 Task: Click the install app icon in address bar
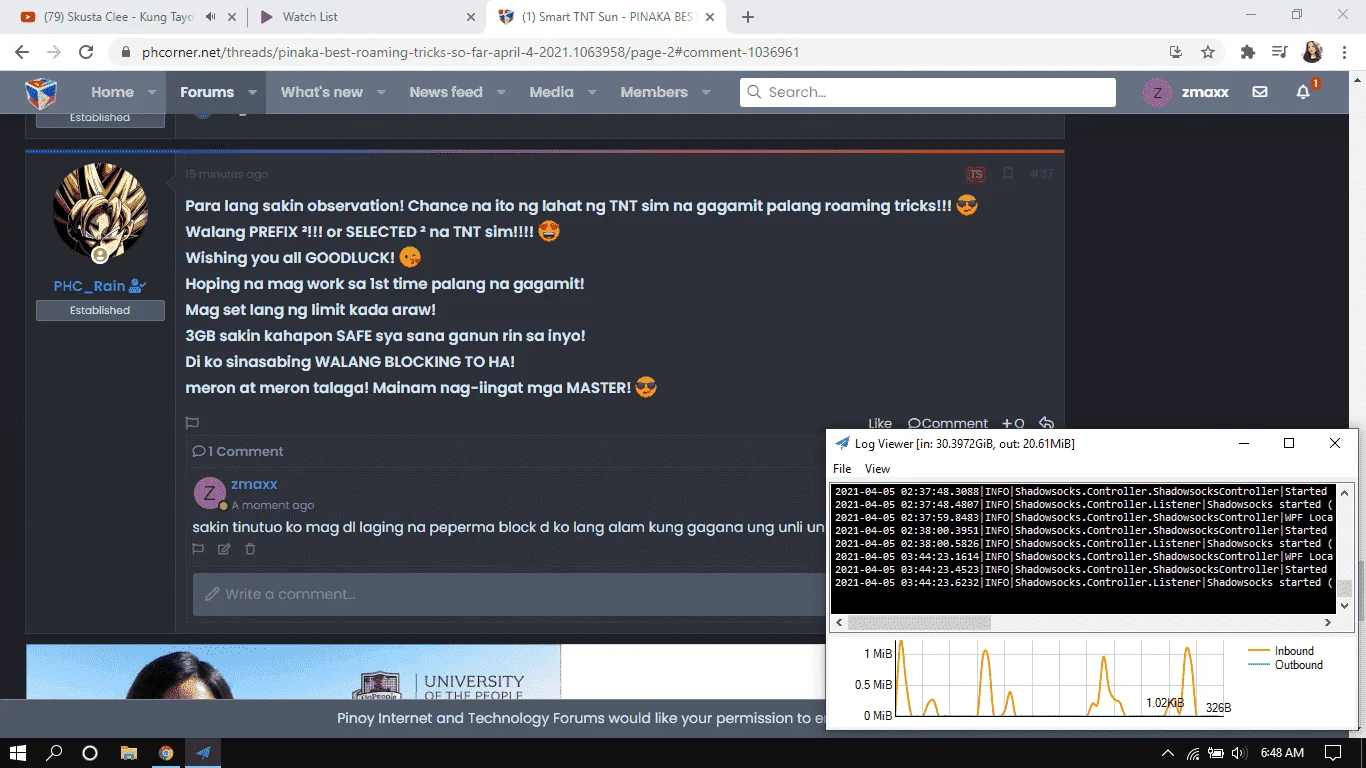pyautogui.click(x=1176, y=52)
